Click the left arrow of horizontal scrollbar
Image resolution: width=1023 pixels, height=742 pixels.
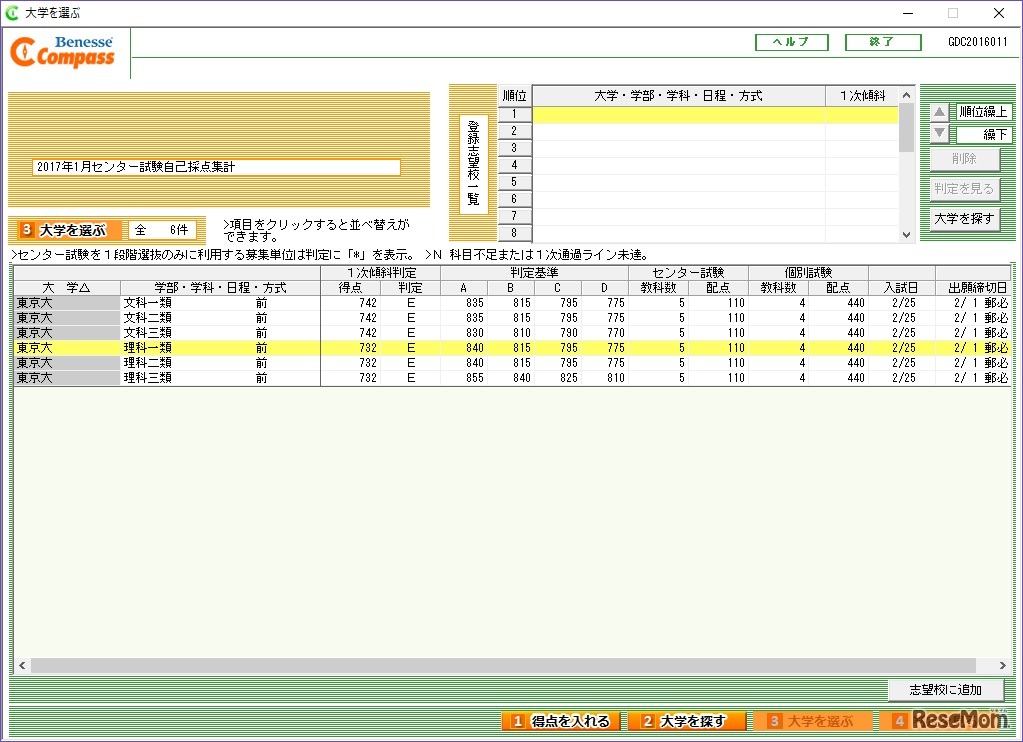[21, 665]
